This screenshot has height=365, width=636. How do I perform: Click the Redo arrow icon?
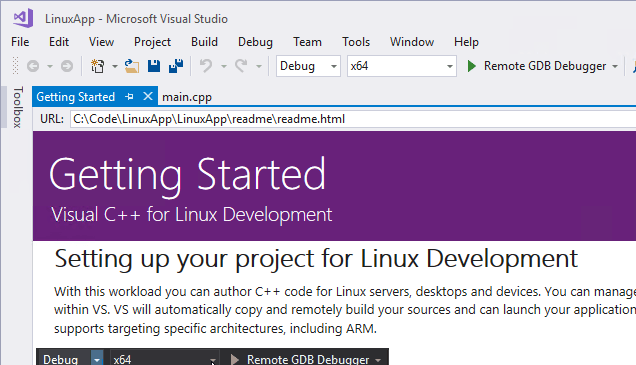(241, 66)
